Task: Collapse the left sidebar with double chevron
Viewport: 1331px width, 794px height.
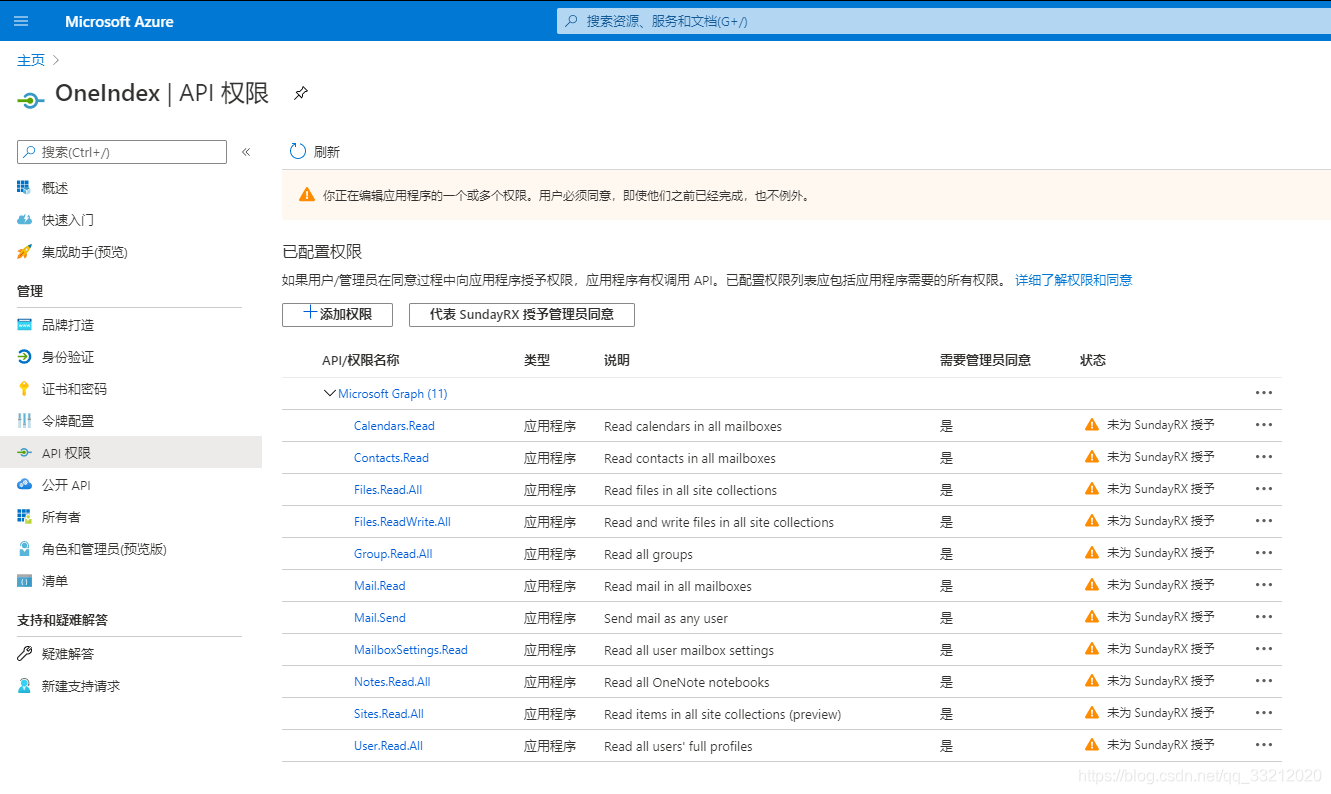Action: click(246, 152)
